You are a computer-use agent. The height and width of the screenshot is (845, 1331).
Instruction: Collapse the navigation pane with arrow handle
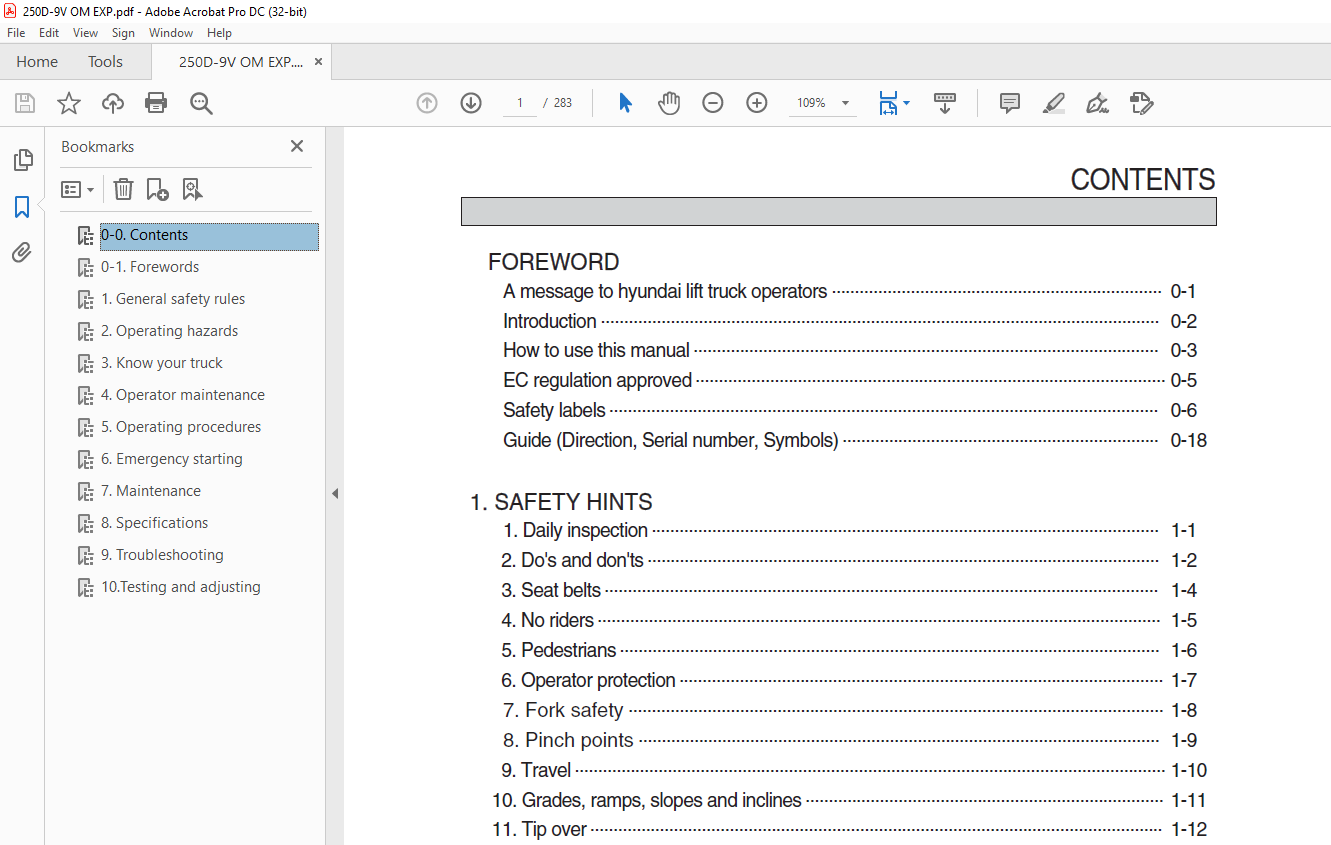tap(335, 493)
